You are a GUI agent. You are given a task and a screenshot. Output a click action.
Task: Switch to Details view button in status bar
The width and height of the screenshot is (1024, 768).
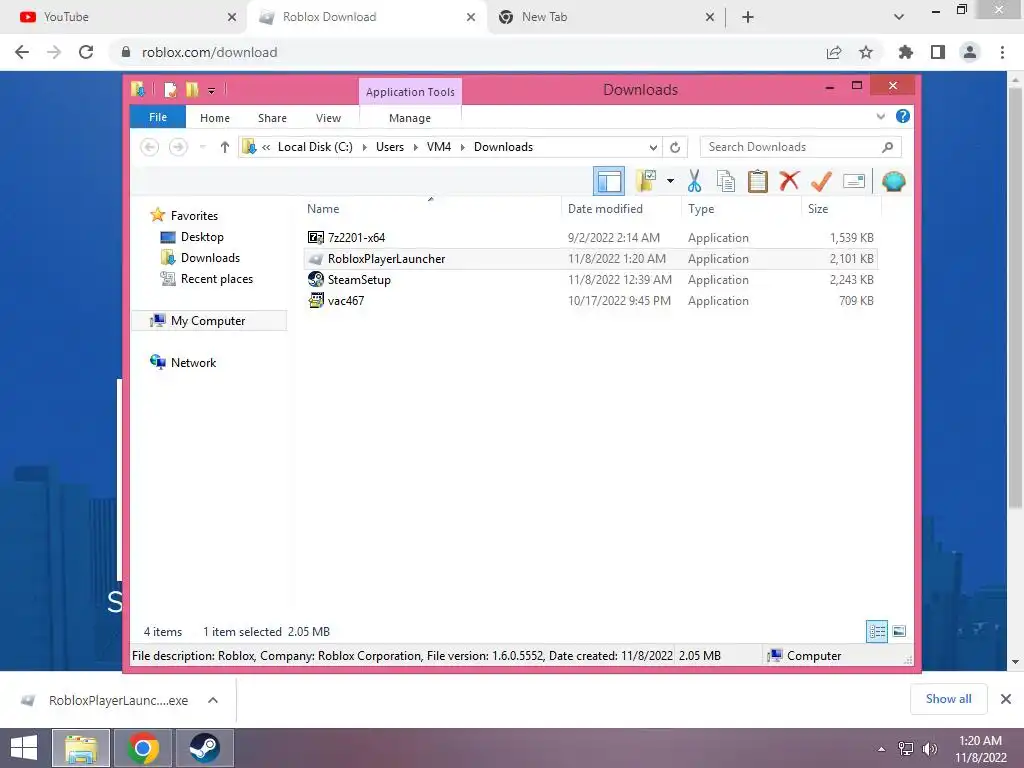click(876, 631)
